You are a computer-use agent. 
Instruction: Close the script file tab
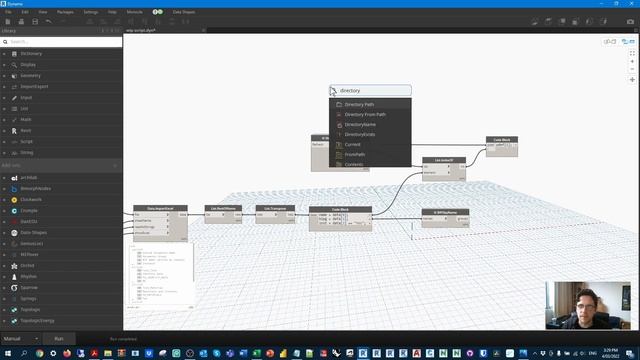coord(203,30)
